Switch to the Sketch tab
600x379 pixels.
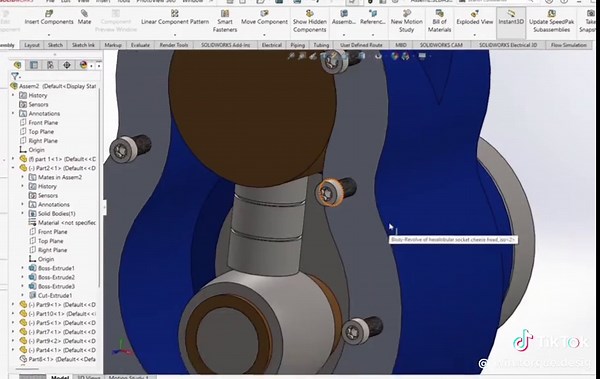point(55,45)
